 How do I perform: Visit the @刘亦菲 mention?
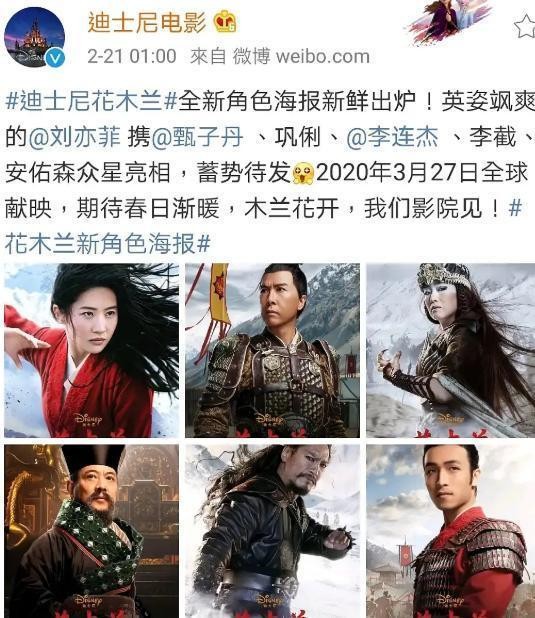75,138
